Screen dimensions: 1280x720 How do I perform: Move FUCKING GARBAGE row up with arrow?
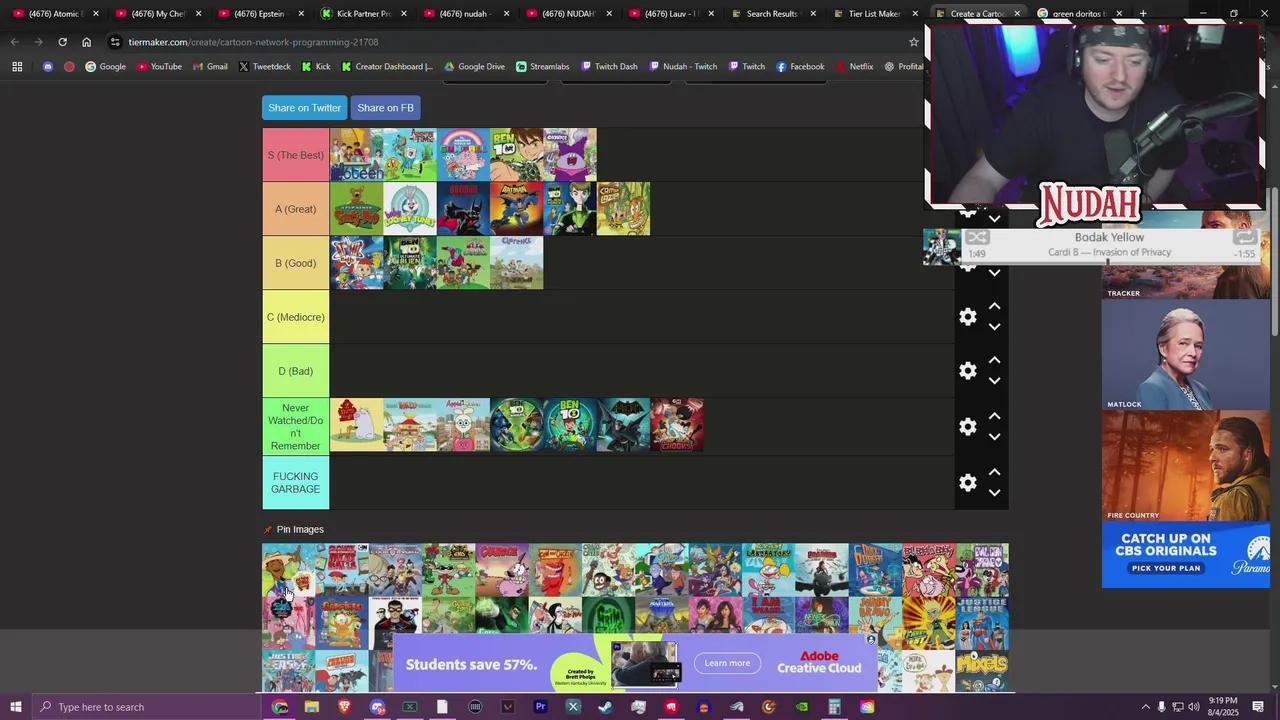(994, 472)
